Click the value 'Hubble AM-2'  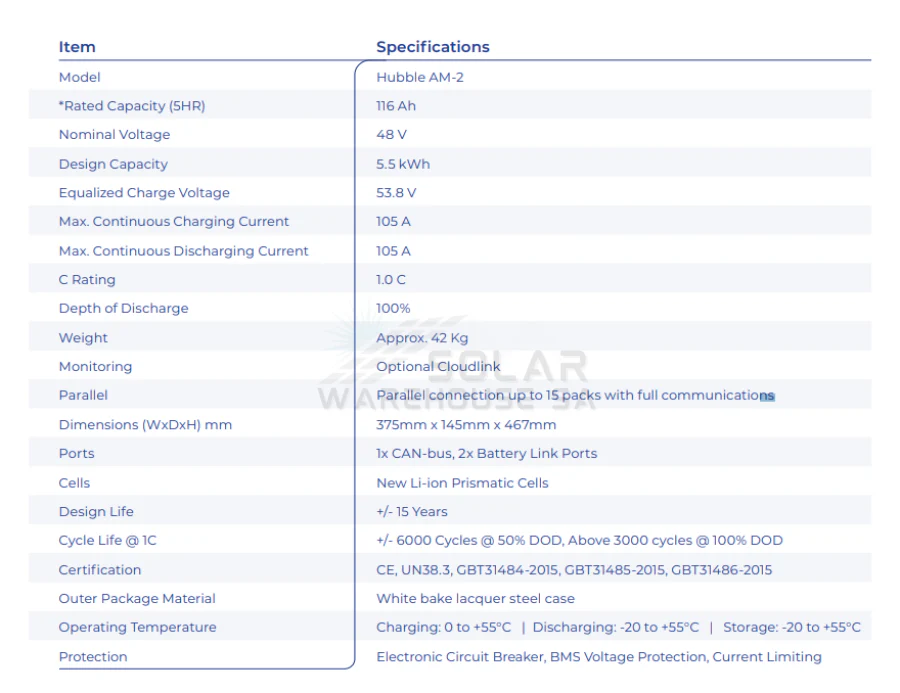[x=420, y=77]
